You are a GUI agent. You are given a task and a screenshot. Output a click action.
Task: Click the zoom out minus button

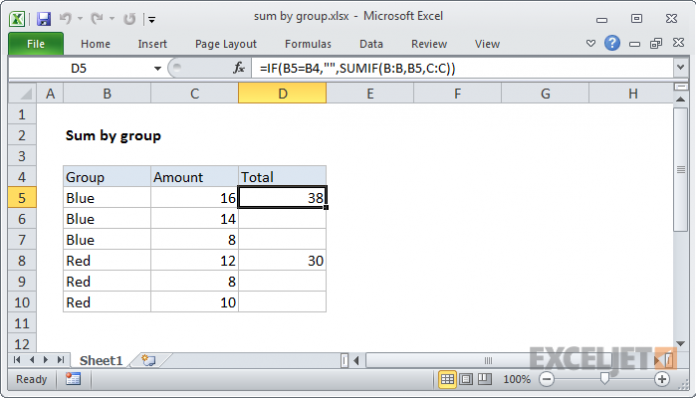[547, 379]
